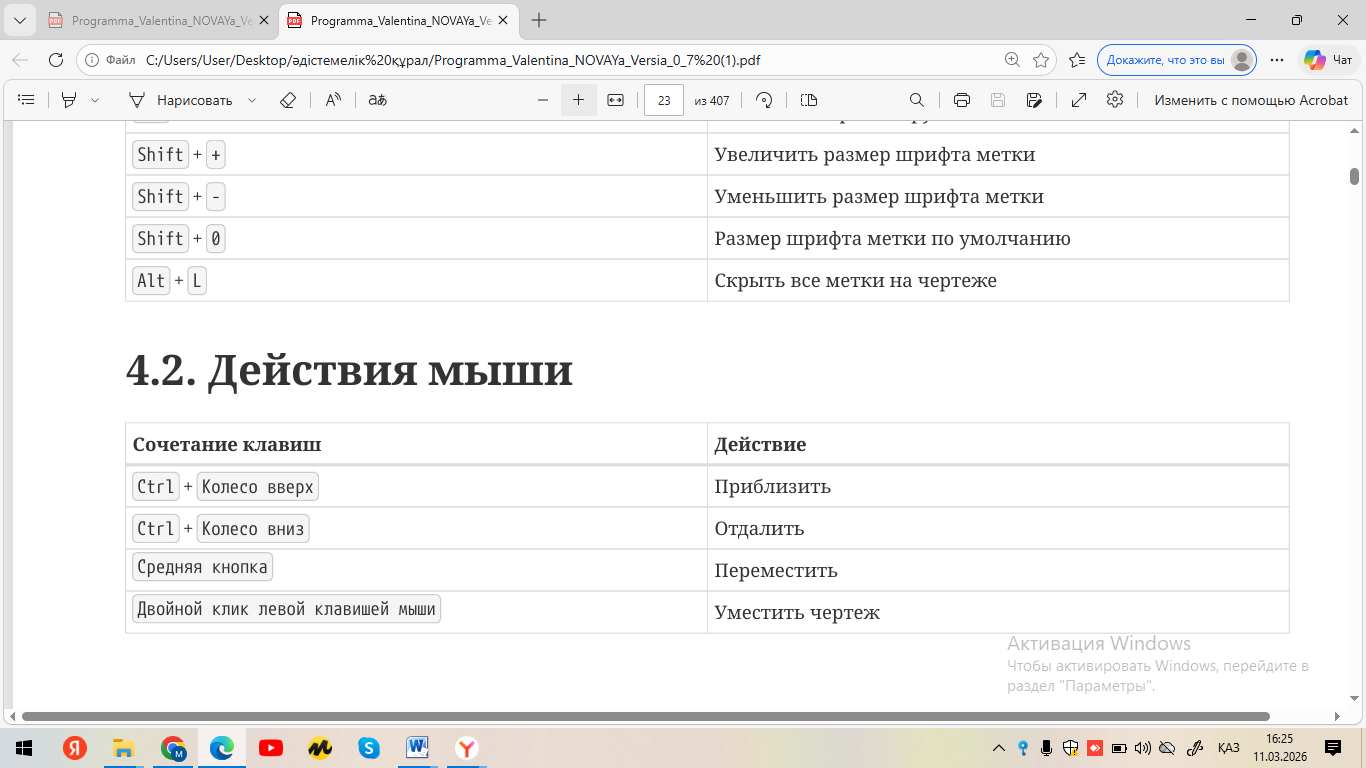
Task: Enter full screen mode for the PDF
Action: [x=1079, y=100]
